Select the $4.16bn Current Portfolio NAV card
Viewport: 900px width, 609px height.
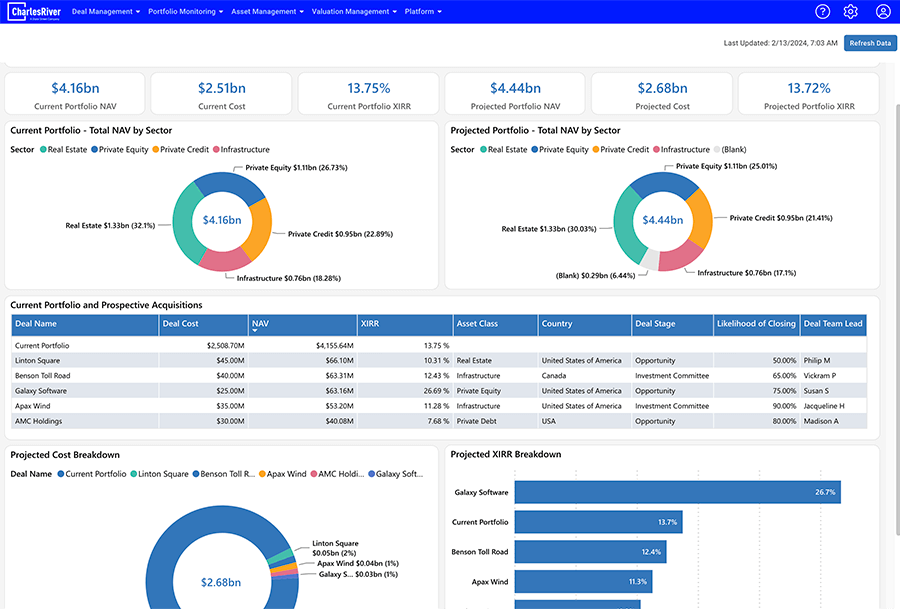tap(75, 94)
